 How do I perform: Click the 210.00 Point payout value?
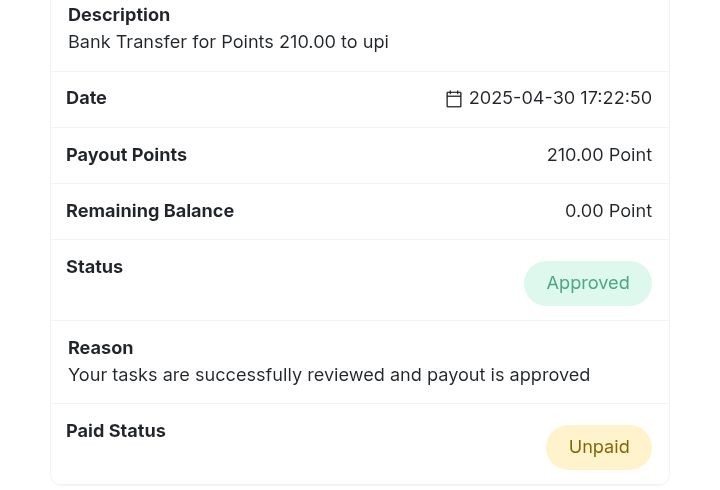[599, 155]
